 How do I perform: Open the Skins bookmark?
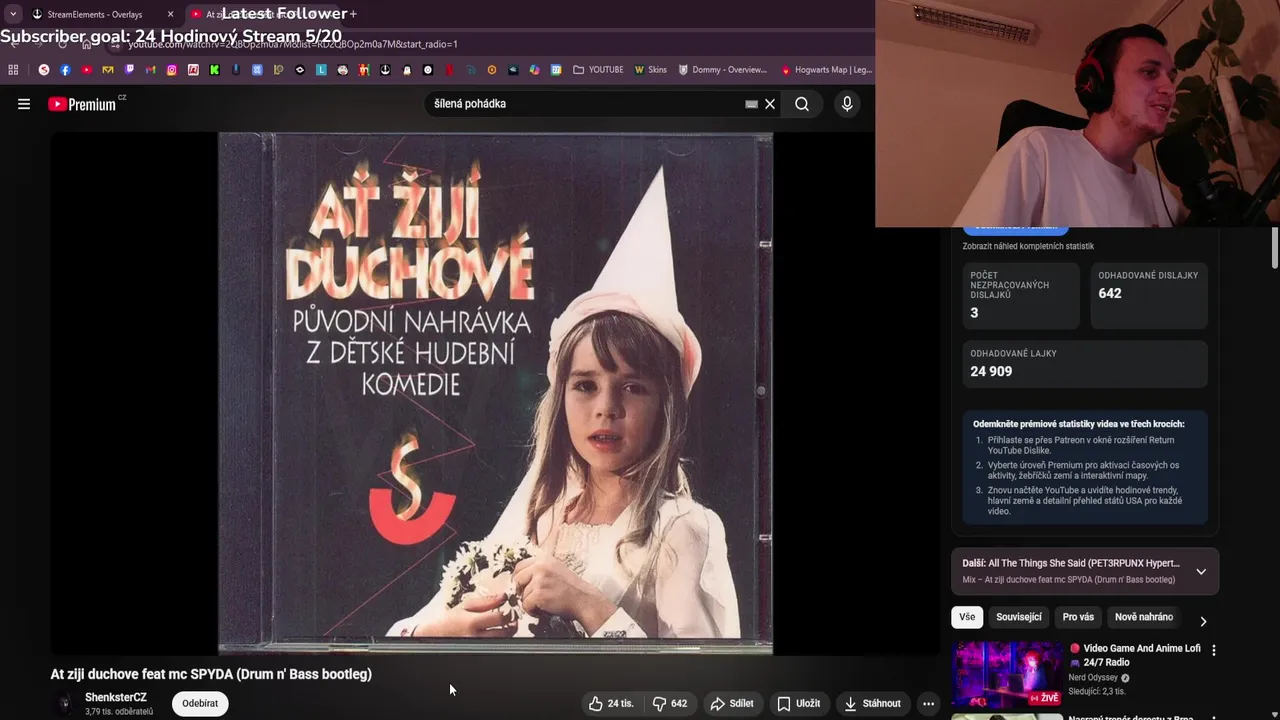pyautogui.click(x=651, y=70)
